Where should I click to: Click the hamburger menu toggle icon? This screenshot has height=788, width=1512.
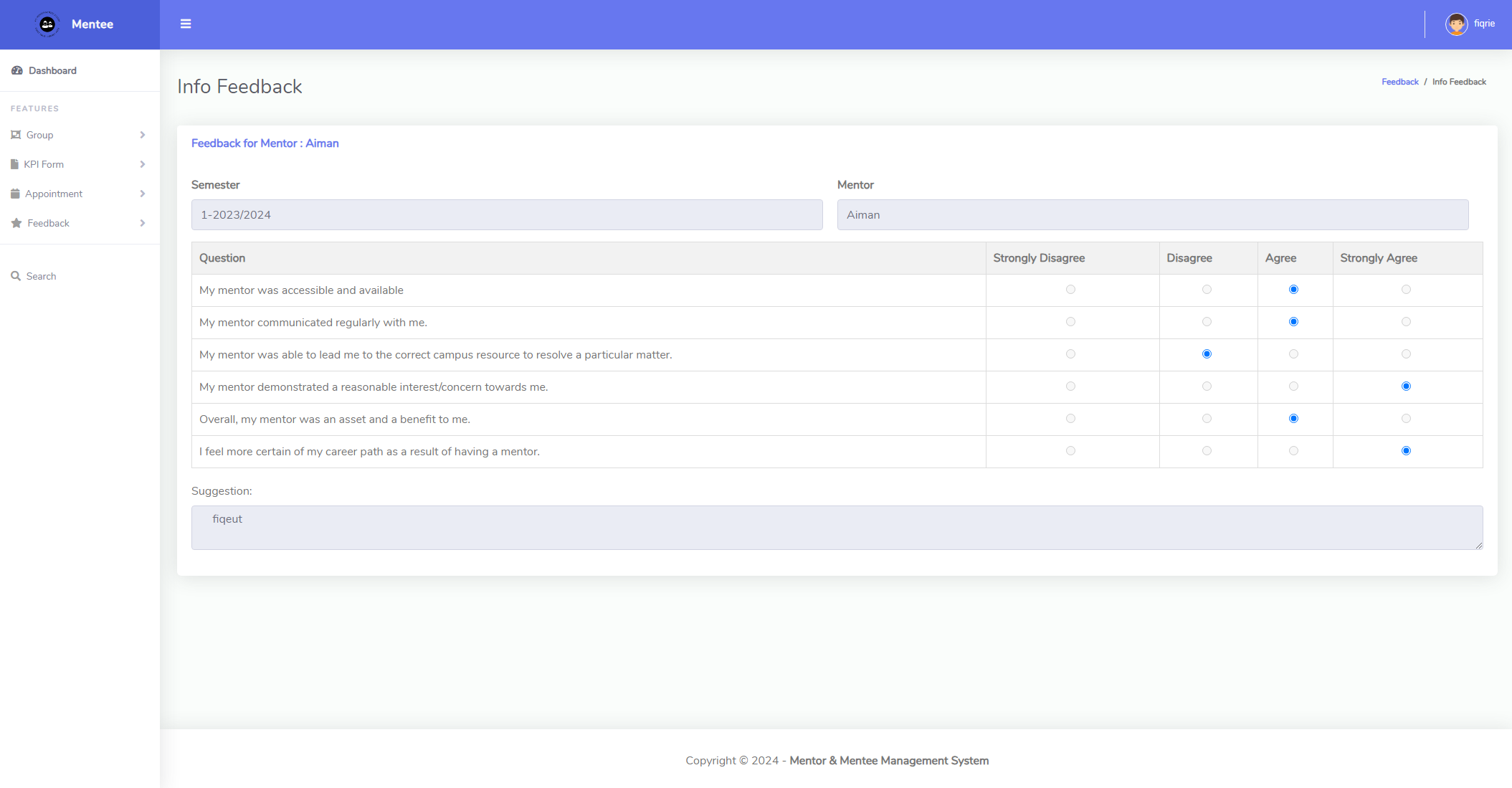click(186, 24)
